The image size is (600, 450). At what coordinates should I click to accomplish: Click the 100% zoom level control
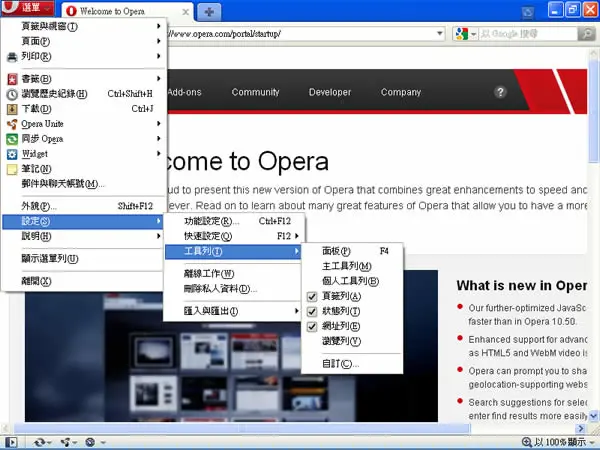pos(558,442)
